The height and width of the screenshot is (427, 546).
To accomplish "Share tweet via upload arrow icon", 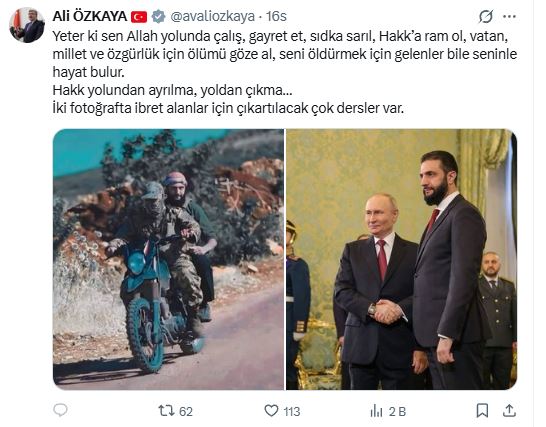I will pyautogui.click(x=509, y=410).
